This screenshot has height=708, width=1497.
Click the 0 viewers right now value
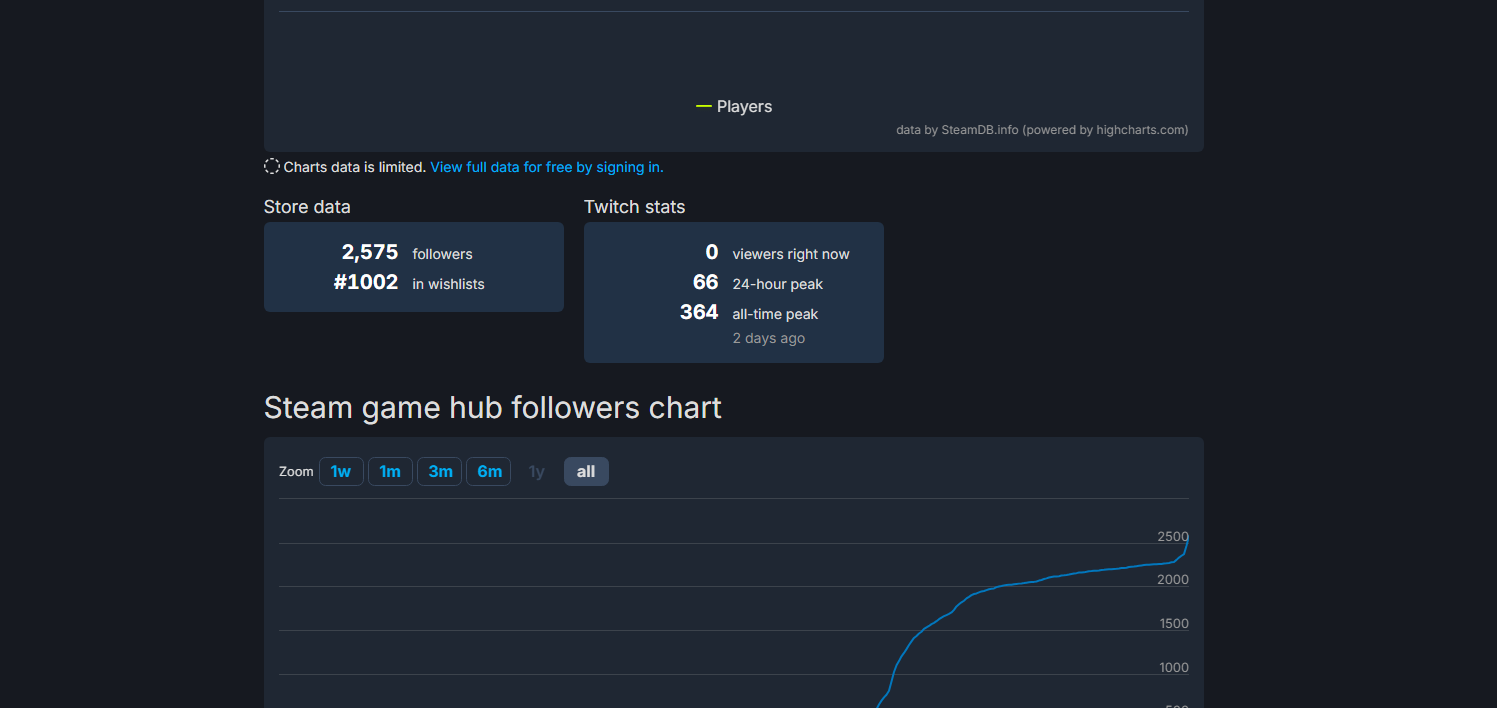711,253
